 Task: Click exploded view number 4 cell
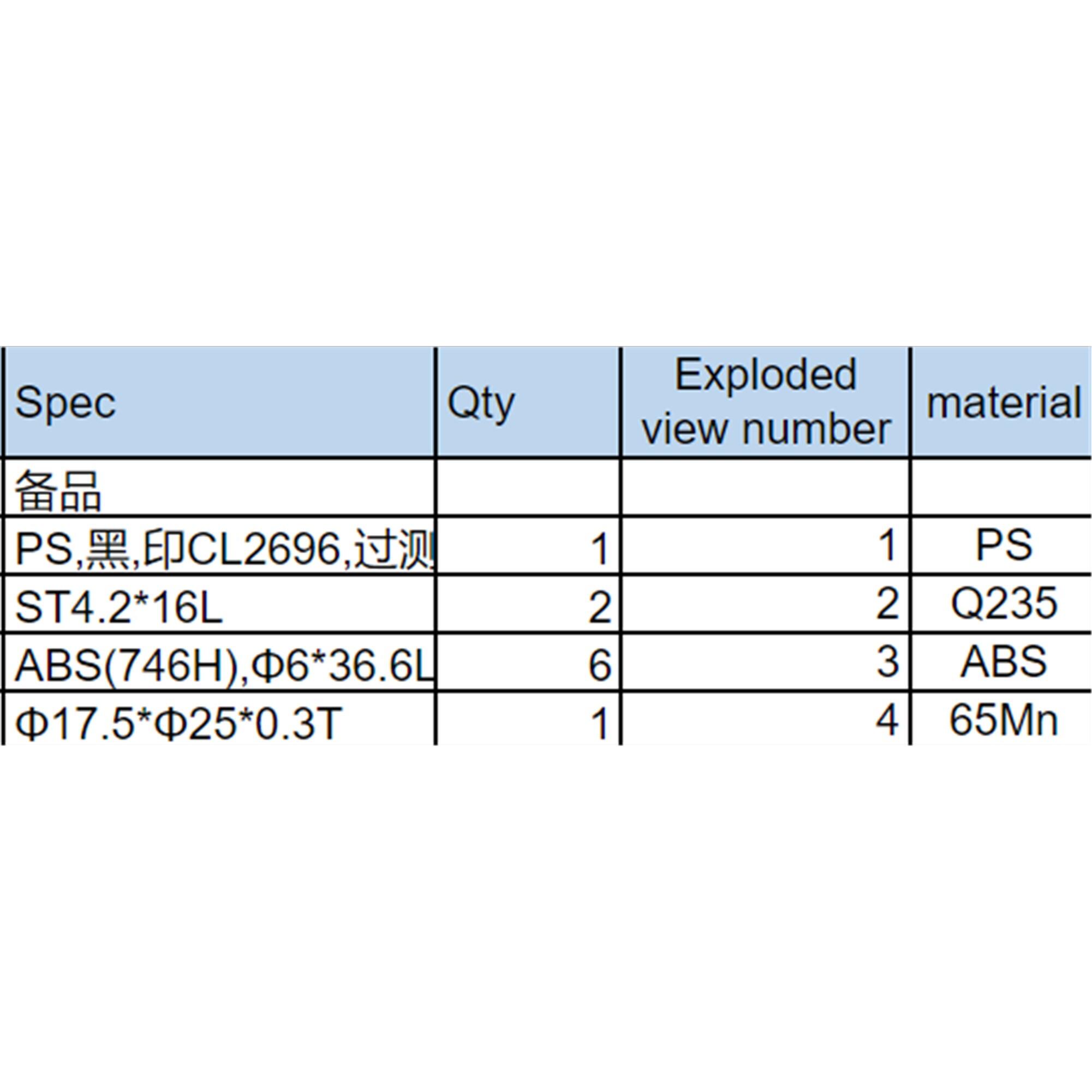pos(766,719)
